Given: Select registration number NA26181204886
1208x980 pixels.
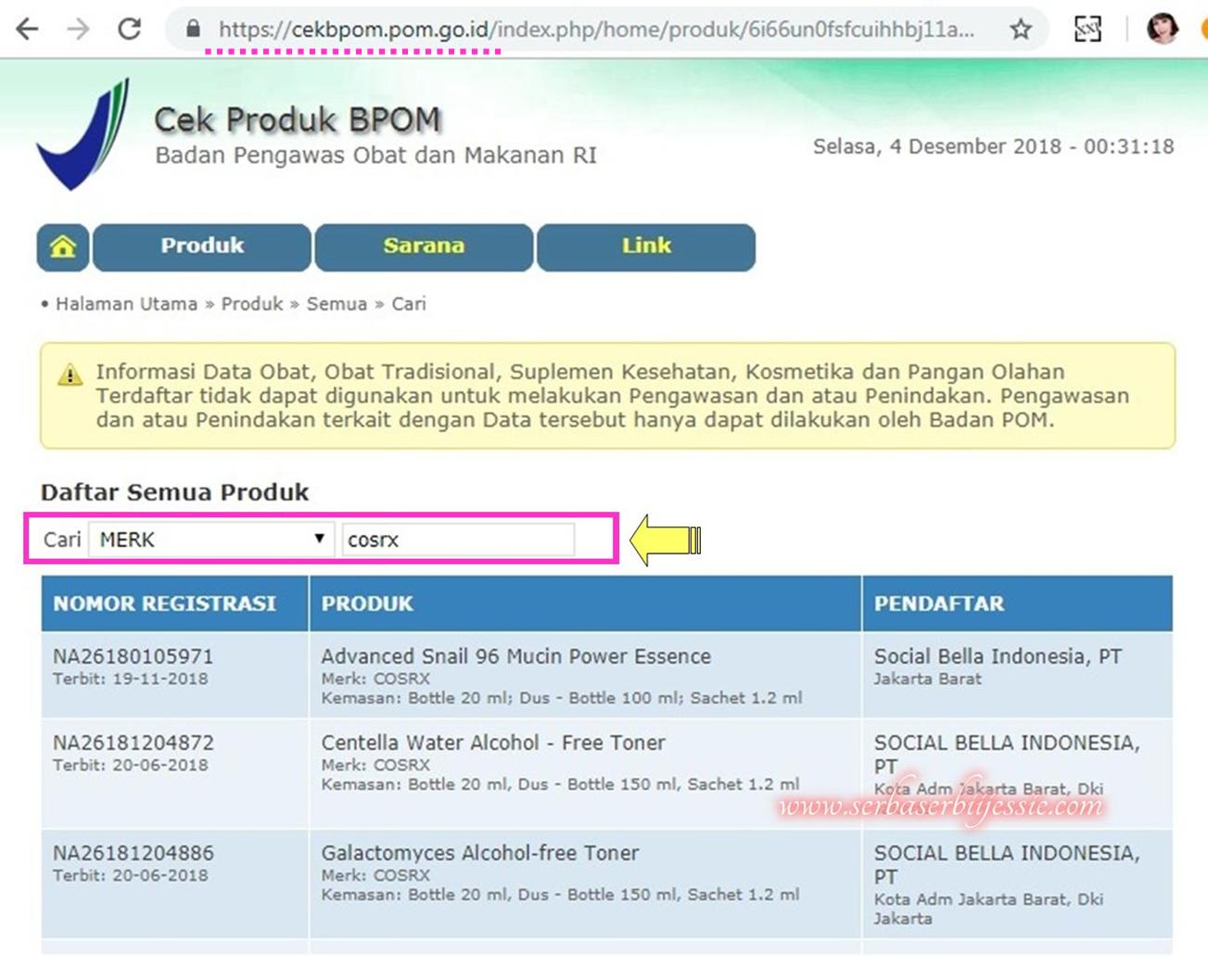Looking at the screenshot, I should click(134, 853).
